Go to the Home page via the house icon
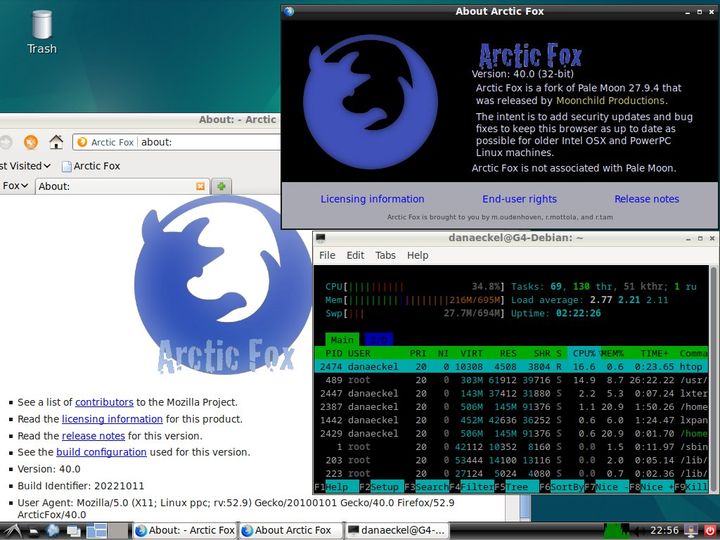 pos(56,142)
